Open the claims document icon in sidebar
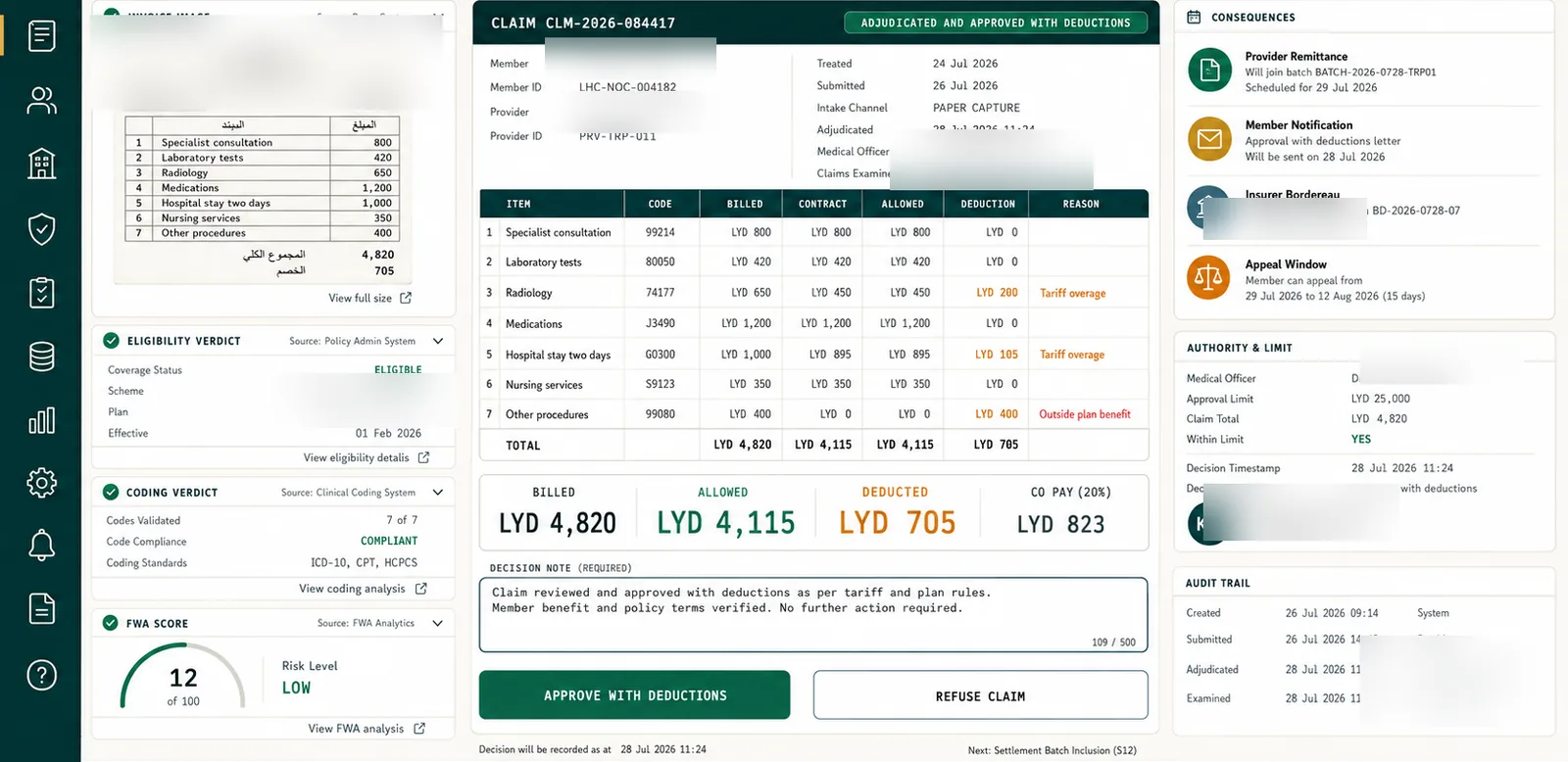 [x=41, y=36]
